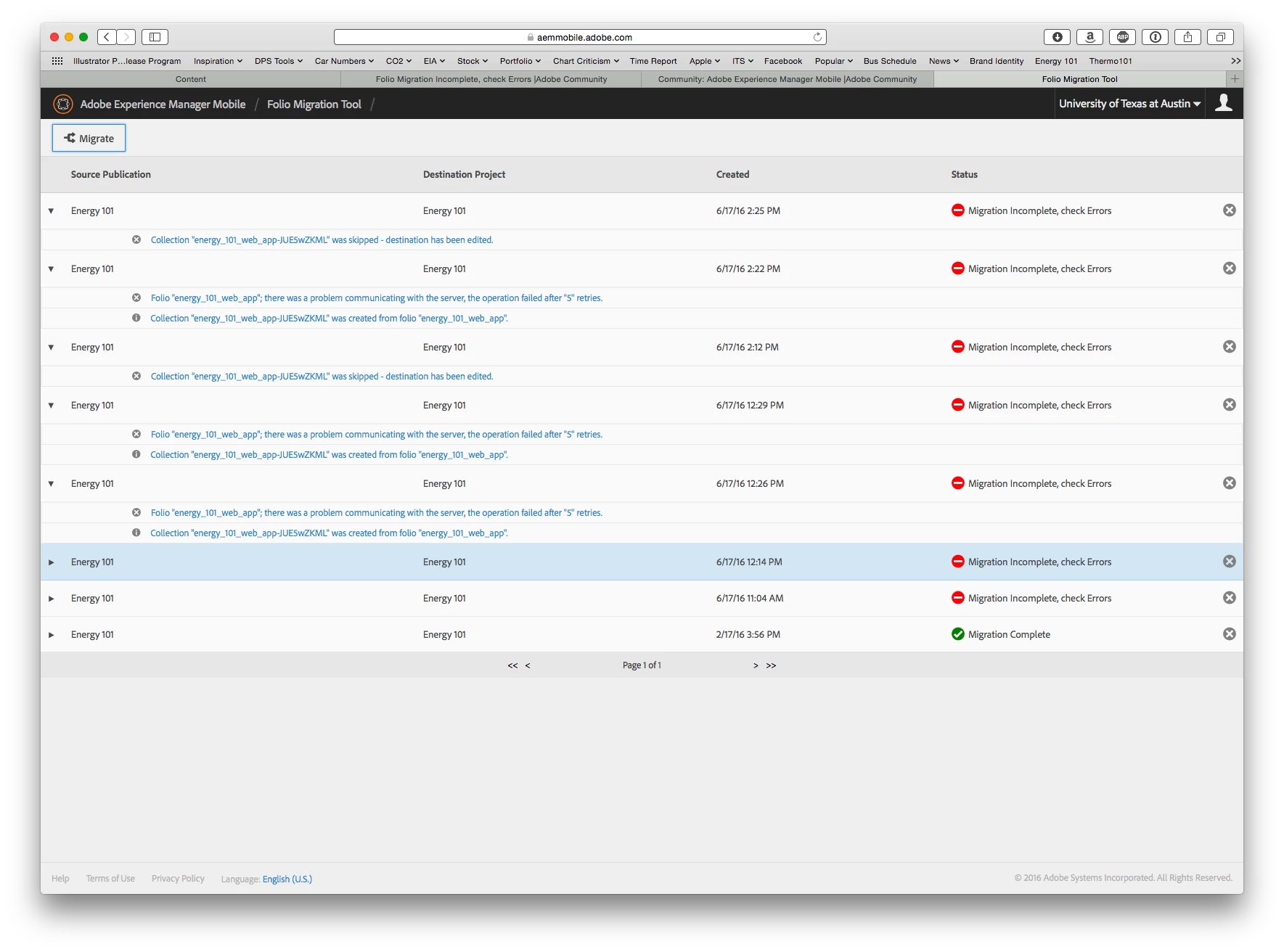Image resolution: width=1284 pixels, height=952 pixels.
Task: Click error message under the 6/17/16 12:29 PM row
Action: tap(376, 435)
